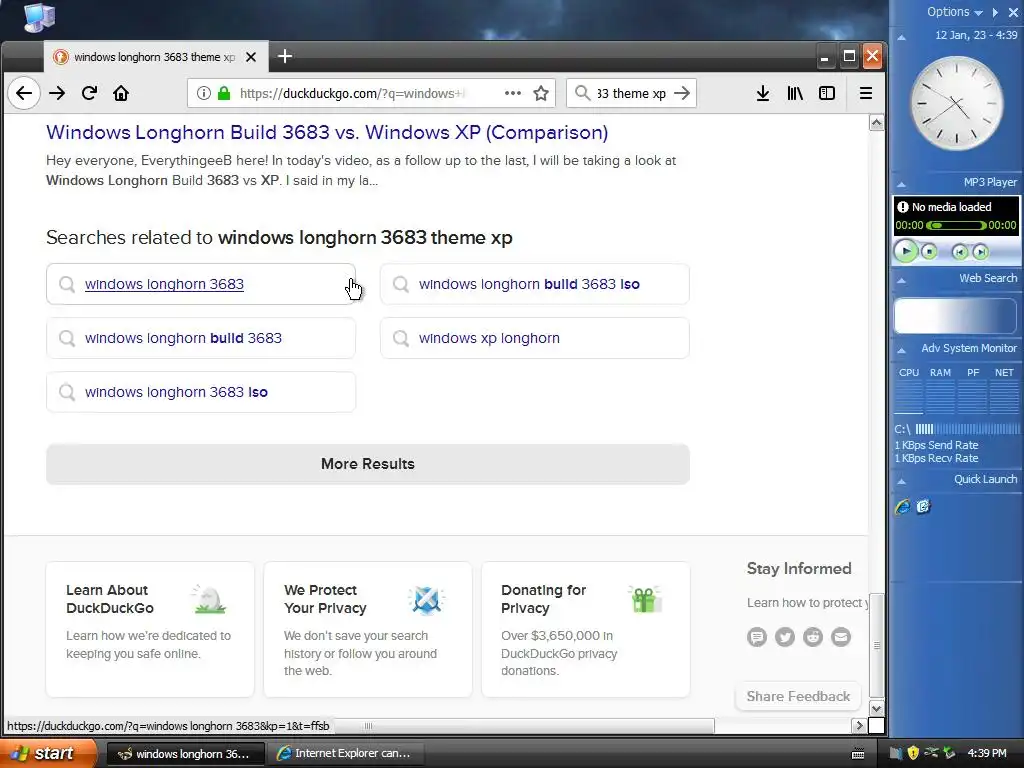The width and height of the screenshot is (1024, 768).
Task: Search related: windows longhorn 3683 iso
Action: click(x=201, y=392)
